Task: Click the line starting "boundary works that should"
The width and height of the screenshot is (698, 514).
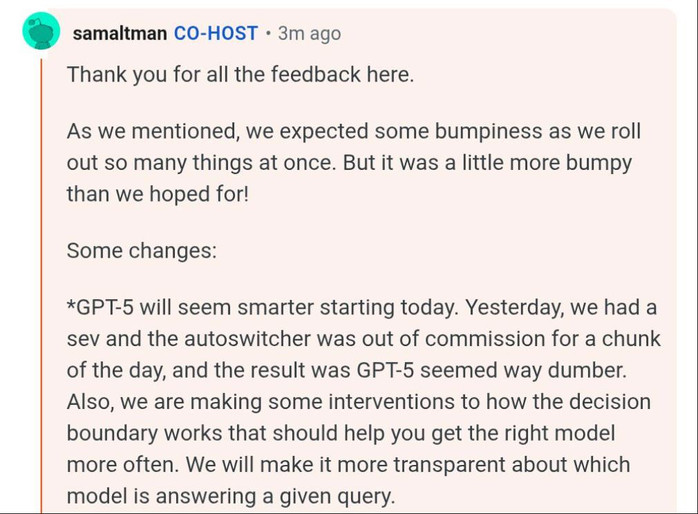Action: (x=340, y=433)
